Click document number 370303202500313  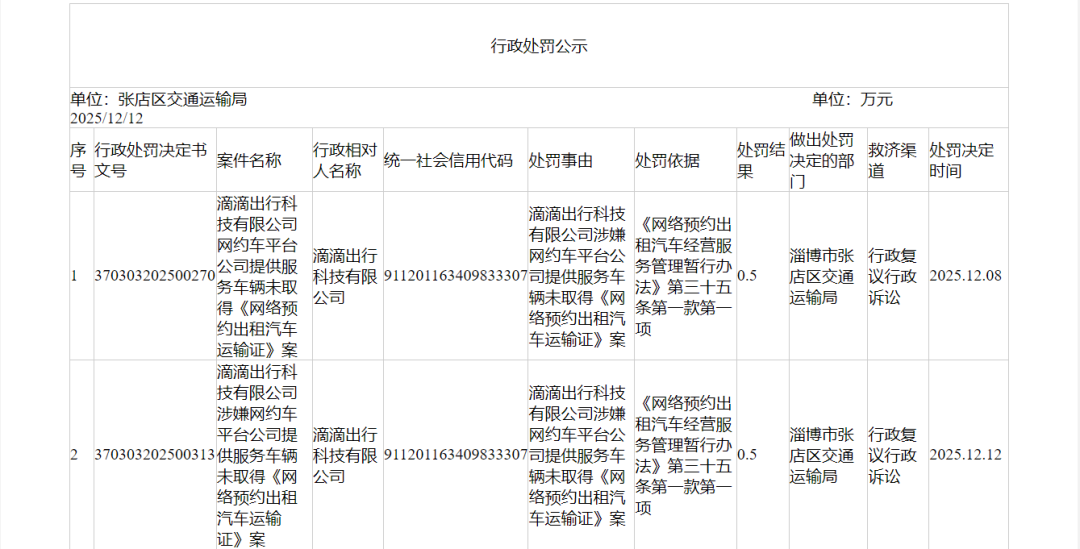(155, 455)
